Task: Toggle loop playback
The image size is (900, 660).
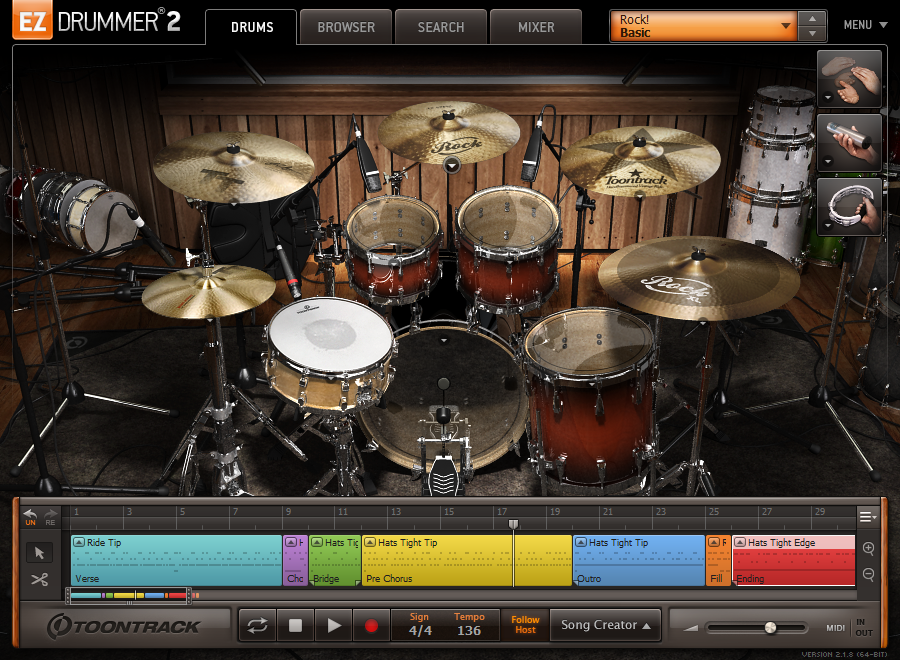Action: [x=257, y=625]
